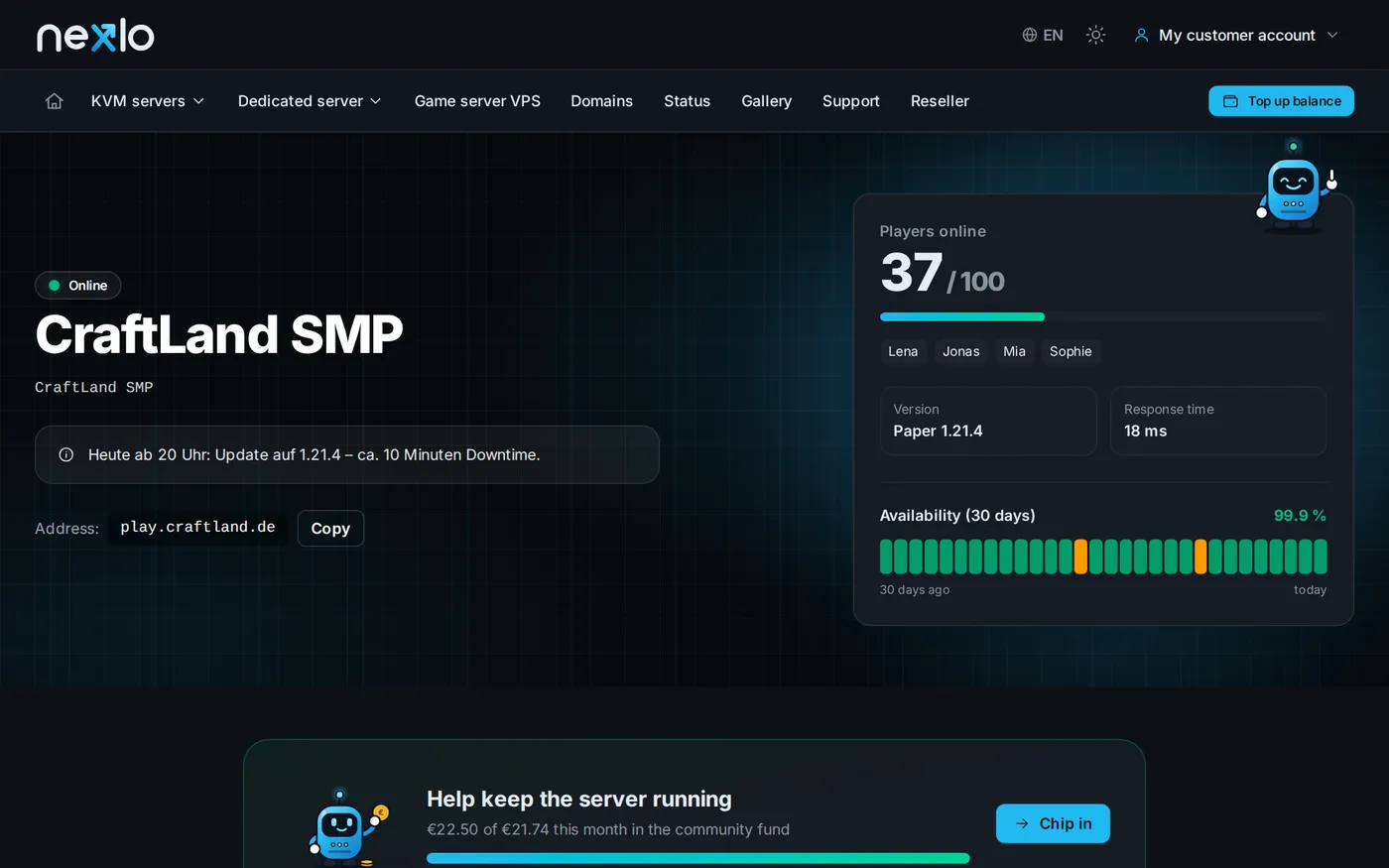This screenshot has width=1389, height=868.
Task: Select the Mia player chip
Action: pyautogui.click(x=1014, y=351)
